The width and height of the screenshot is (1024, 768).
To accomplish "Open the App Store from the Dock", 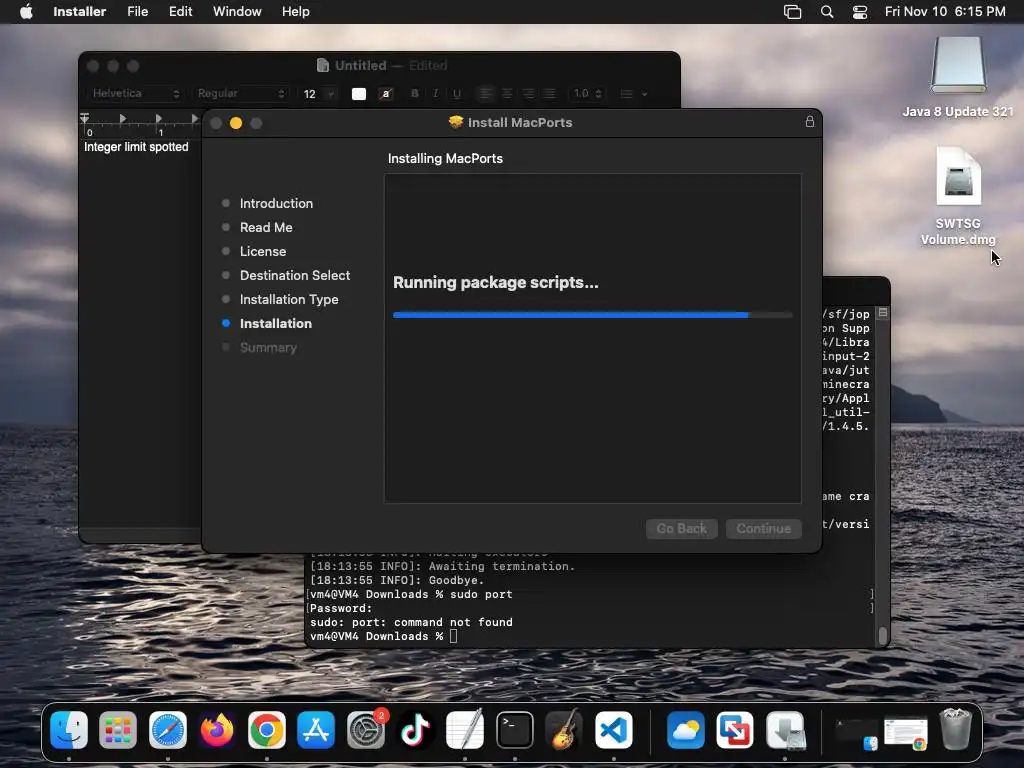I will 316,730.
